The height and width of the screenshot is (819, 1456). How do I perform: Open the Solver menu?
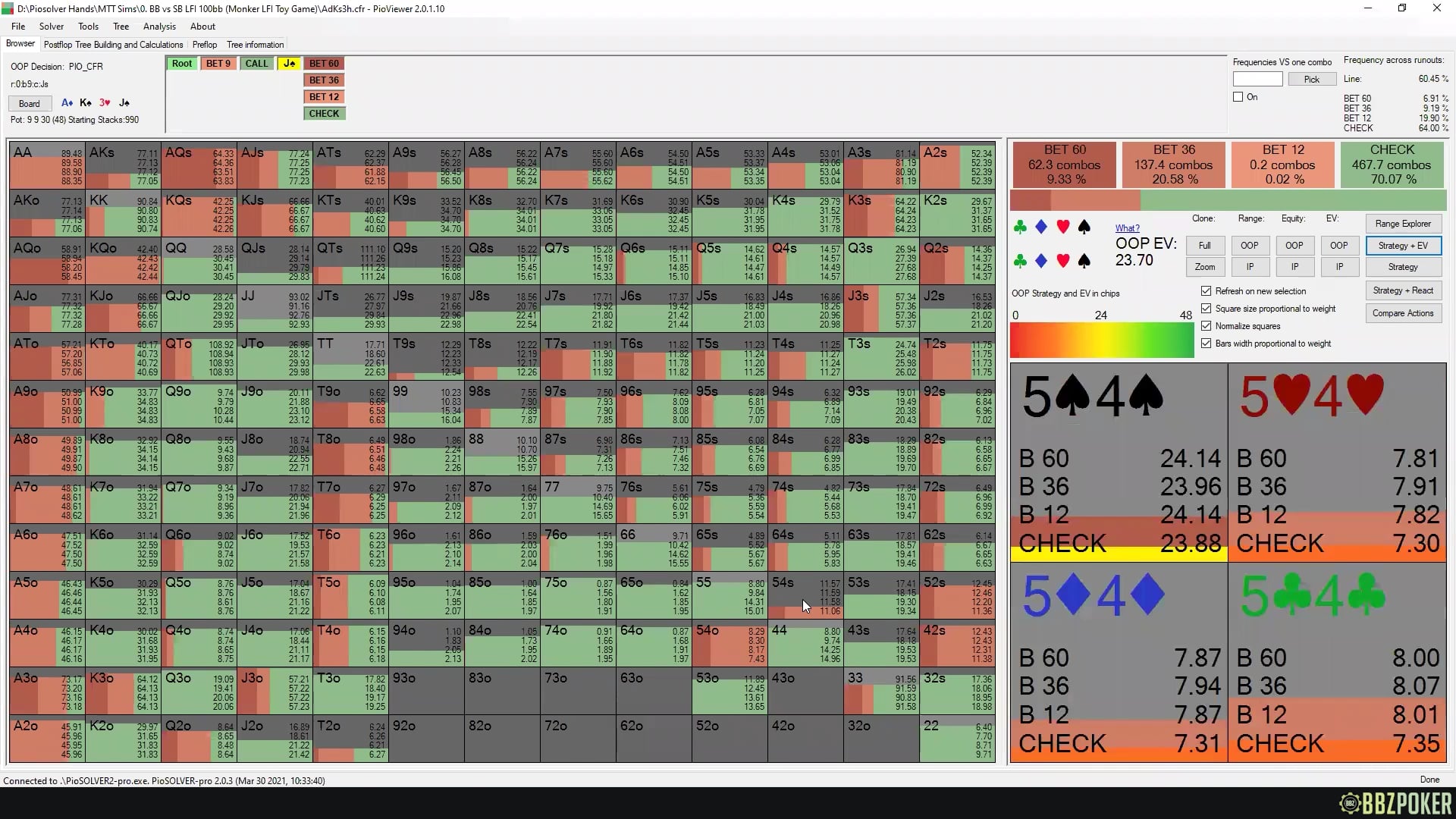52,27
